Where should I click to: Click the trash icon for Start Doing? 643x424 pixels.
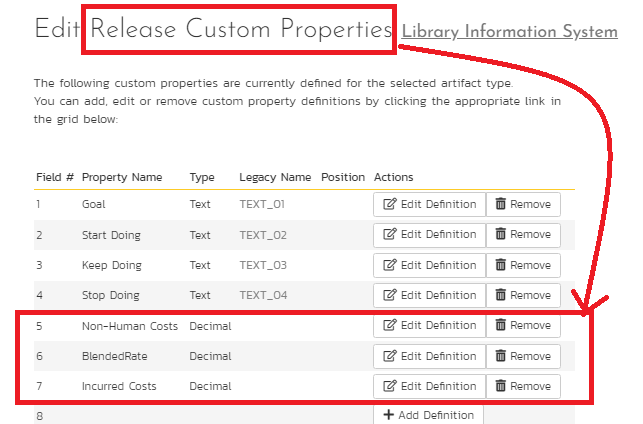499,234
